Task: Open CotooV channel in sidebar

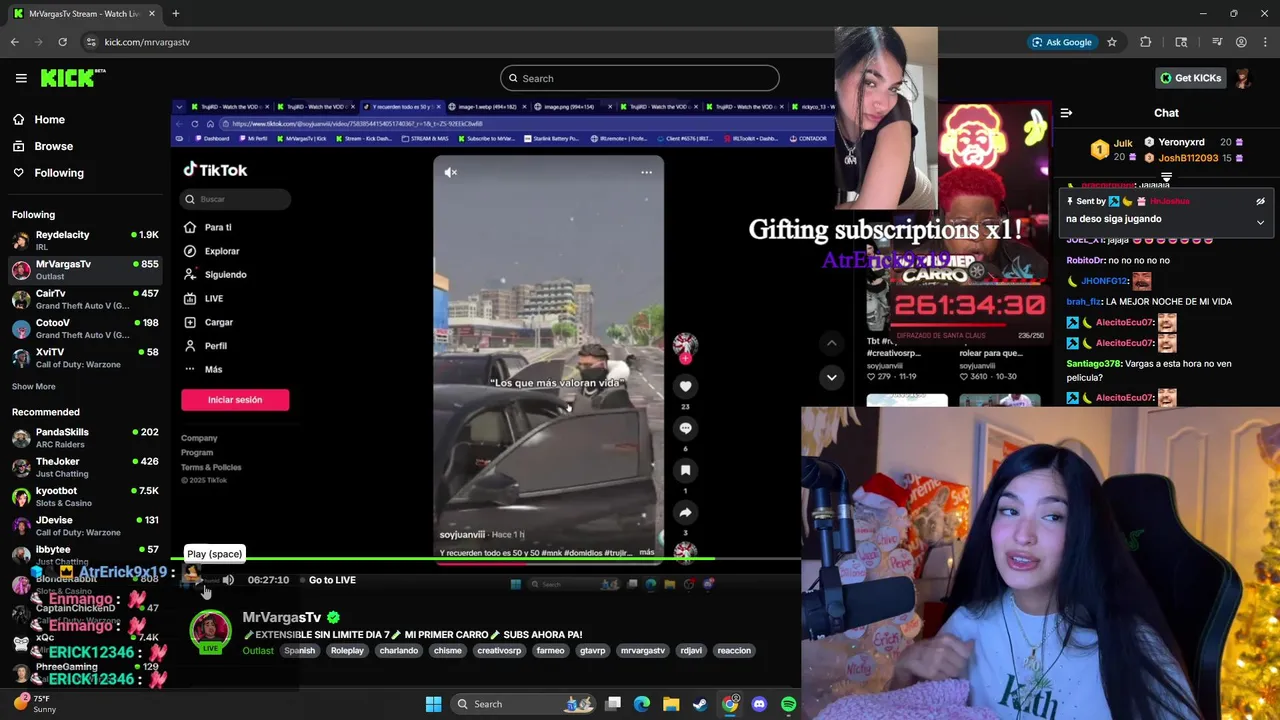Action: tap(85, 328)
